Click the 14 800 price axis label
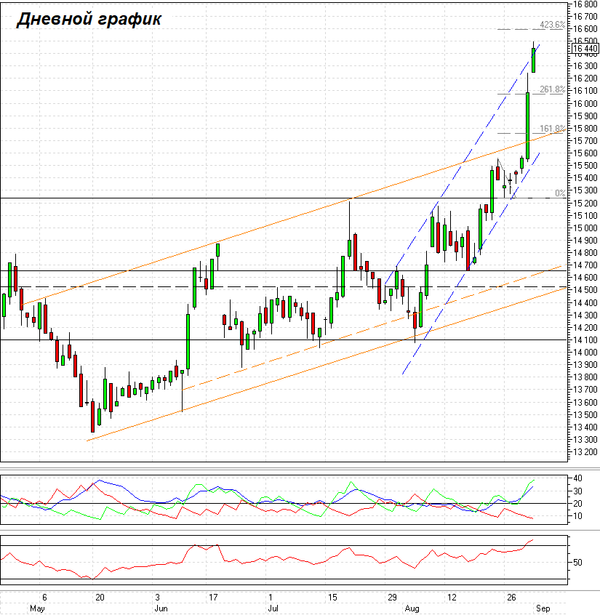 click(x=585, y=253)
